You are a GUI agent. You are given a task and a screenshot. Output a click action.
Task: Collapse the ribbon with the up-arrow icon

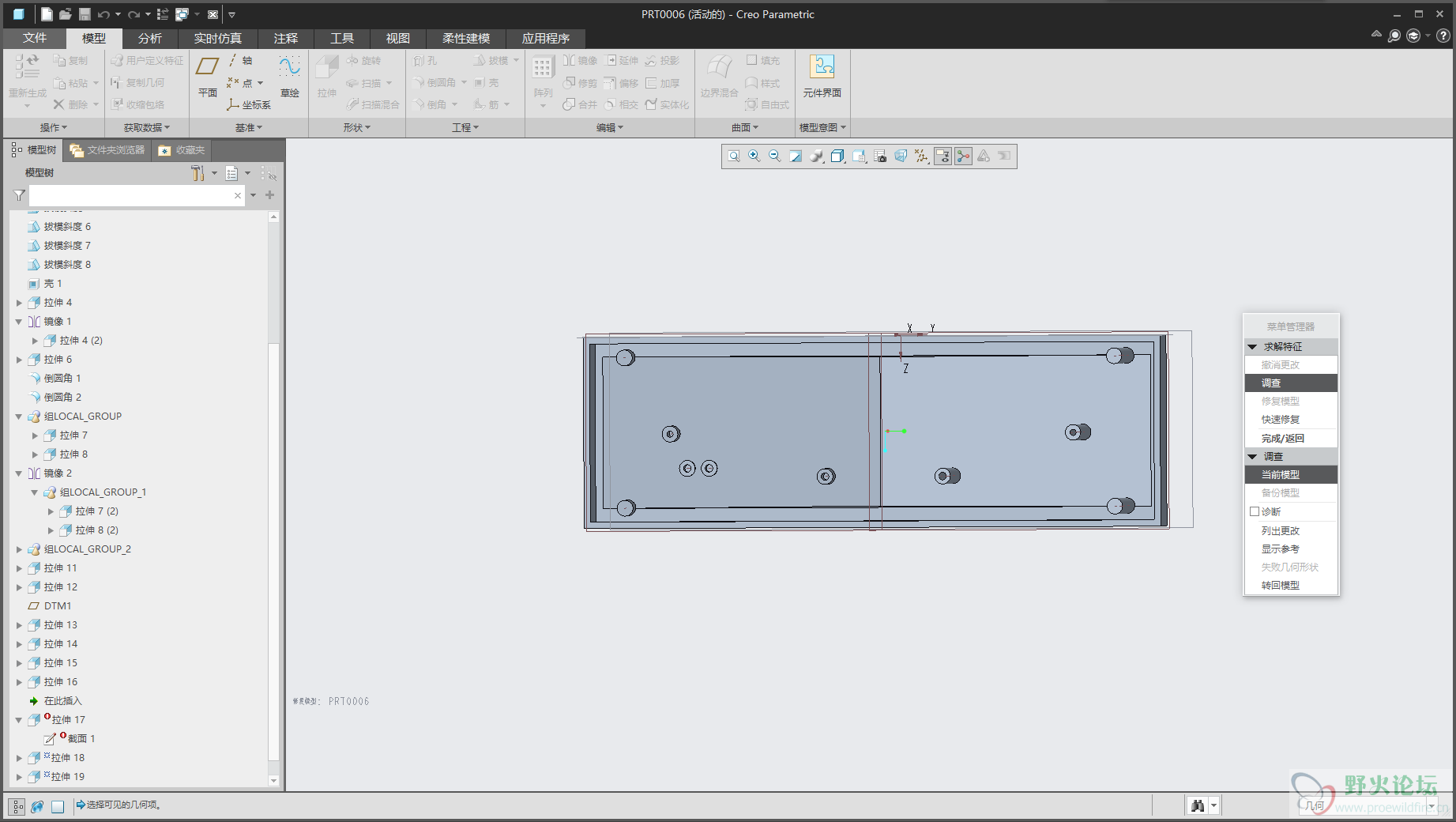coord(1376,35)
